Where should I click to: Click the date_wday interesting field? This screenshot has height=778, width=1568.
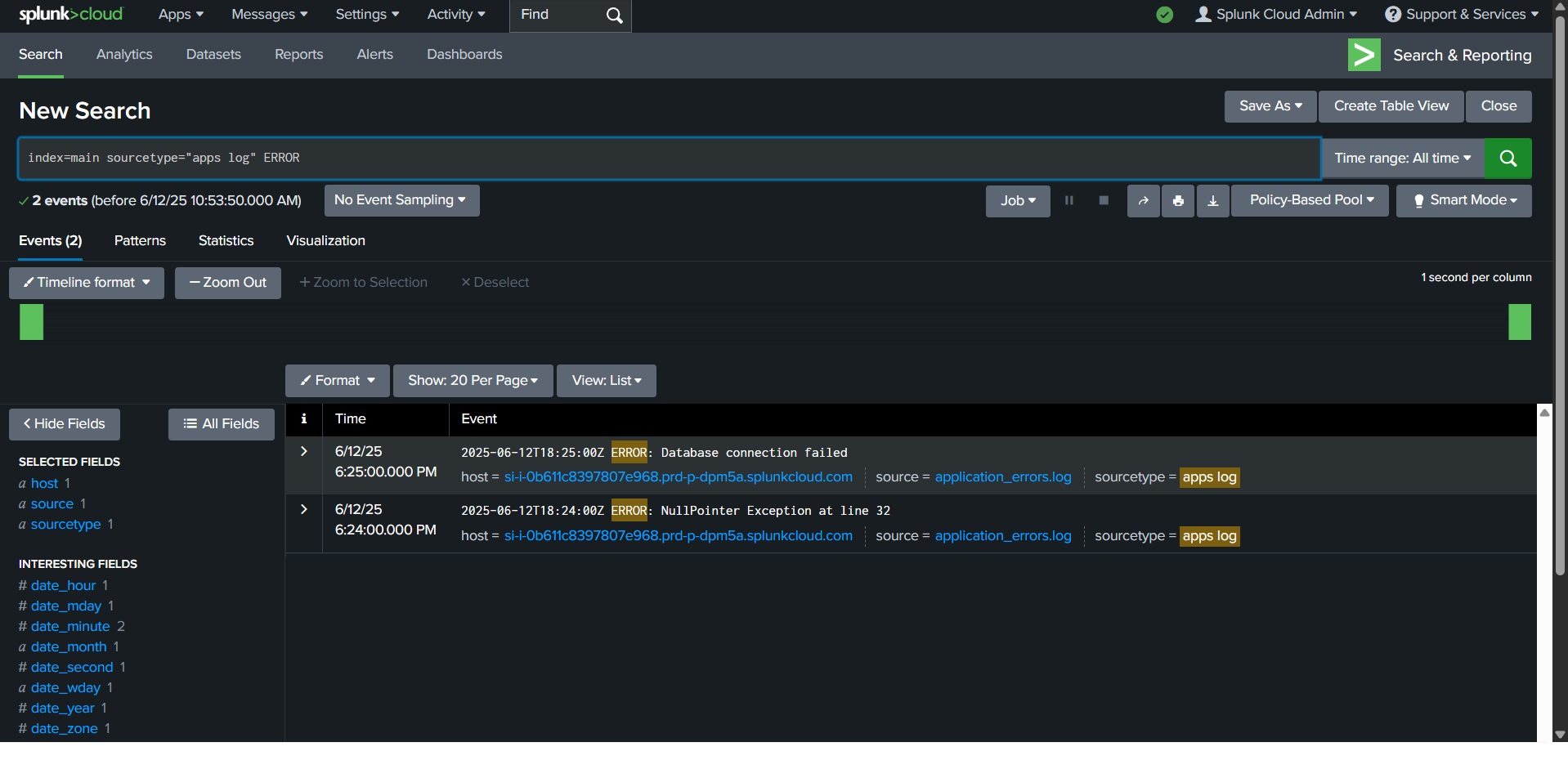pyautogui.click(x=65, y=688)
